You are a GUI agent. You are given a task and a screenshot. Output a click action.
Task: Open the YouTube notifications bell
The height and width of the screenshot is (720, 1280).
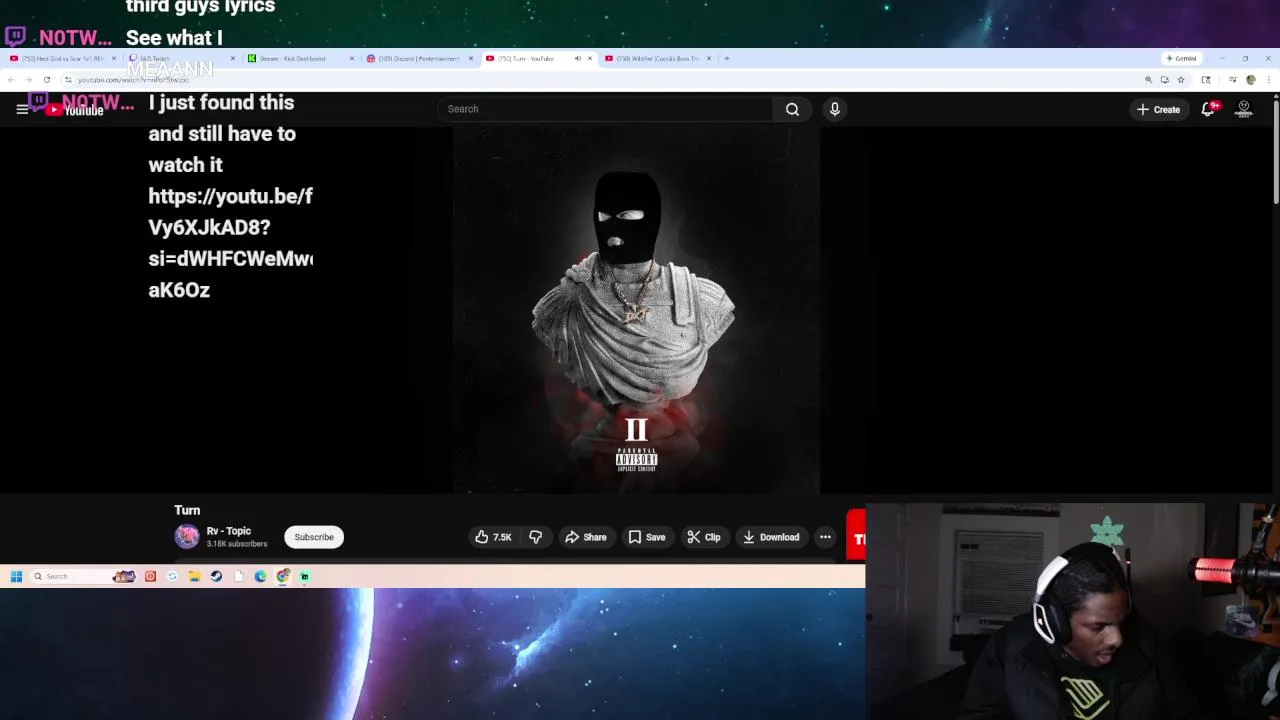(1208, 109)
